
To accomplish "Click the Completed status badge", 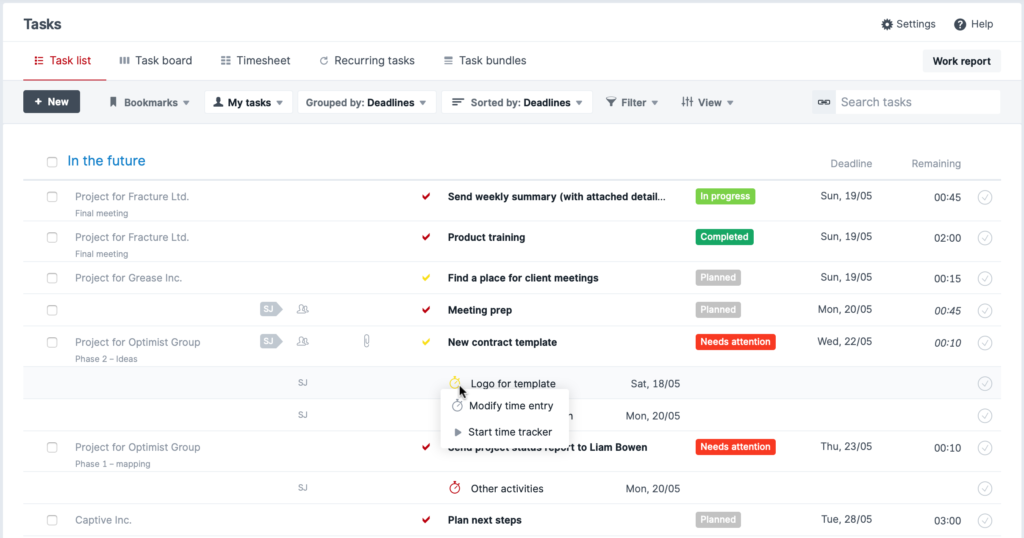I will click(724, 237).
